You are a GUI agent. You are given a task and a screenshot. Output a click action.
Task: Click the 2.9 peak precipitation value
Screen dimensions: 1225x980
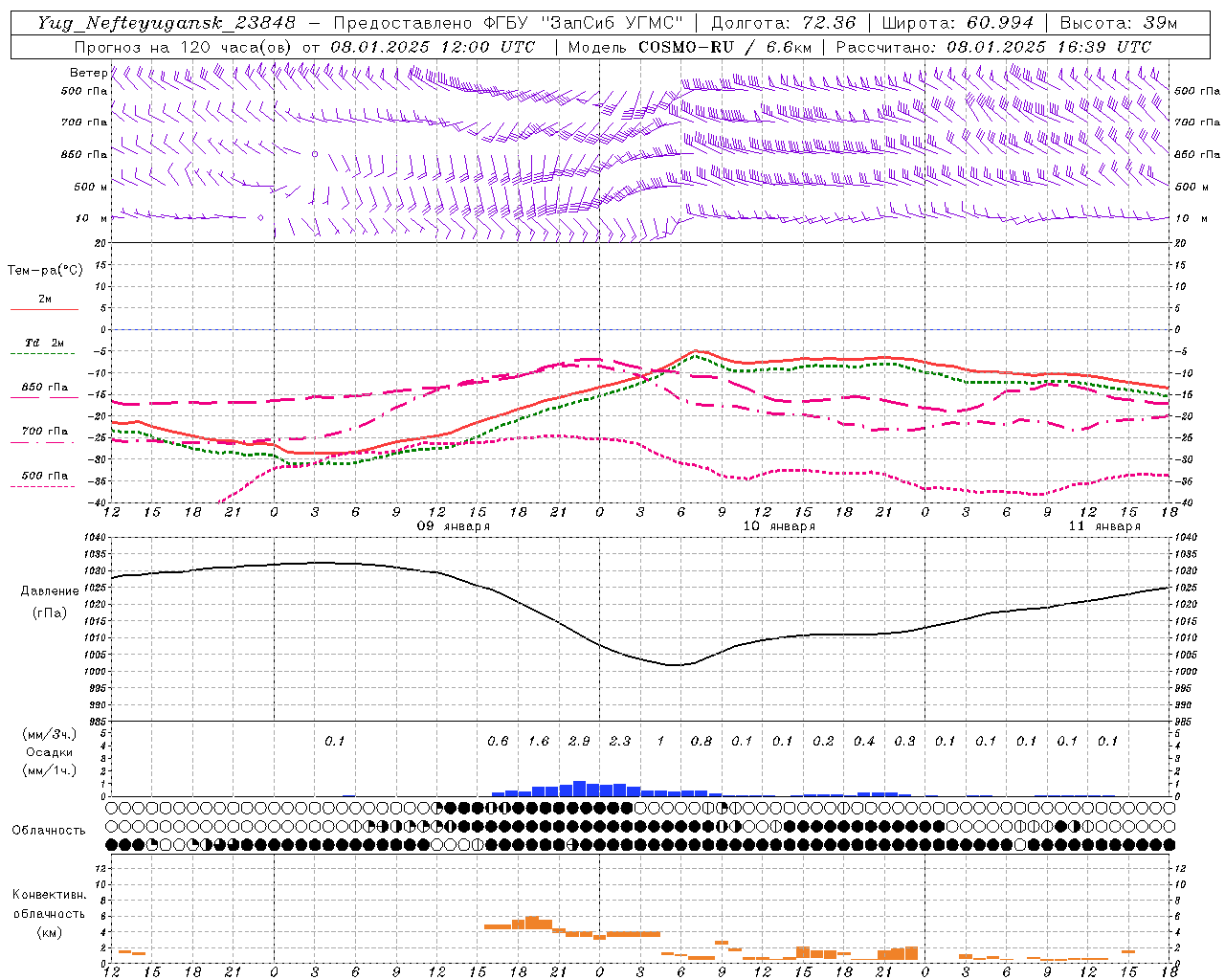coord(579,742)
